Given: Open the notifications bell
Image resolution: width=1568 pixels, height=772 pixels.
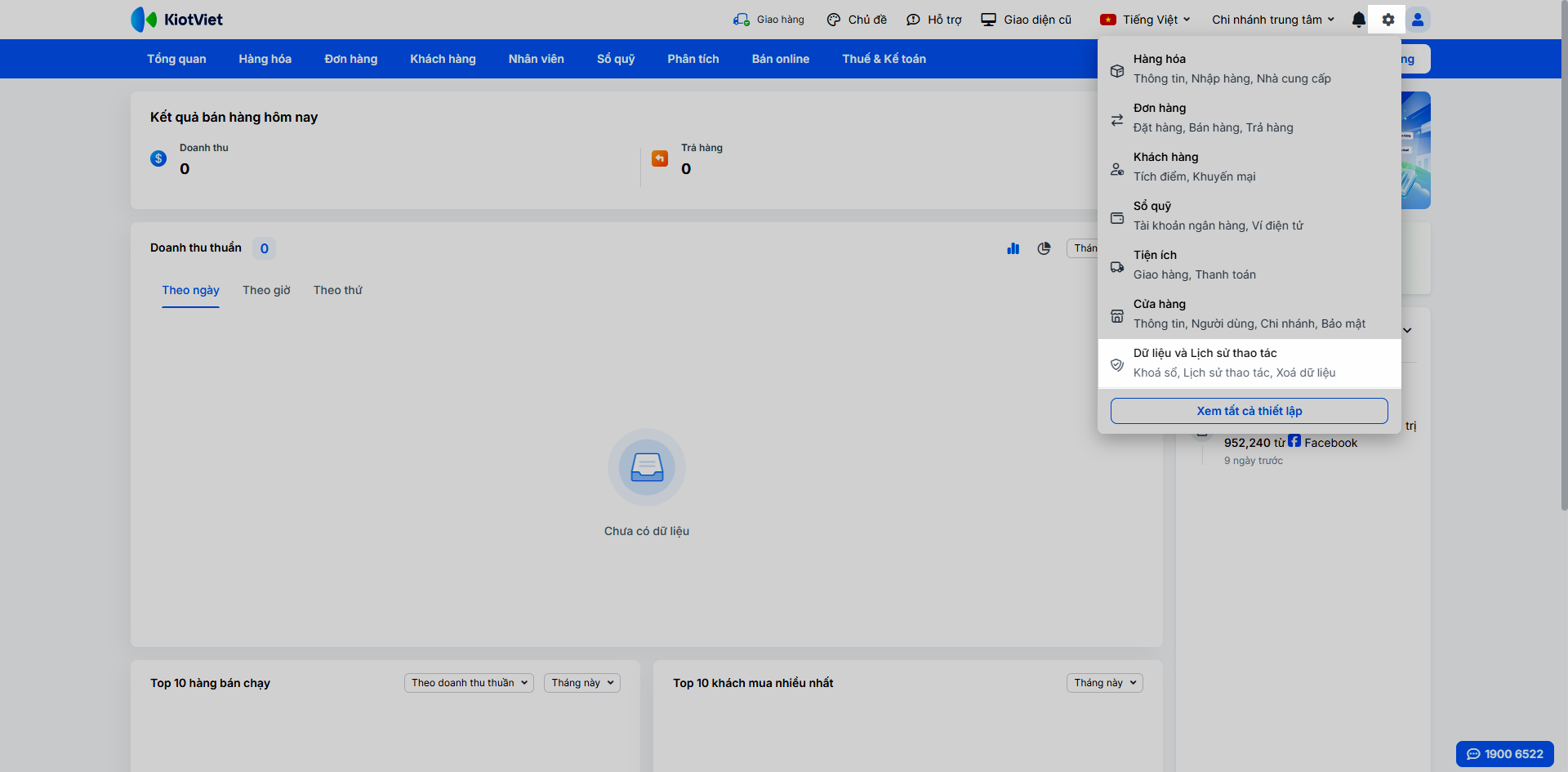Looking at the screenshot, I should click(1359, 20).
